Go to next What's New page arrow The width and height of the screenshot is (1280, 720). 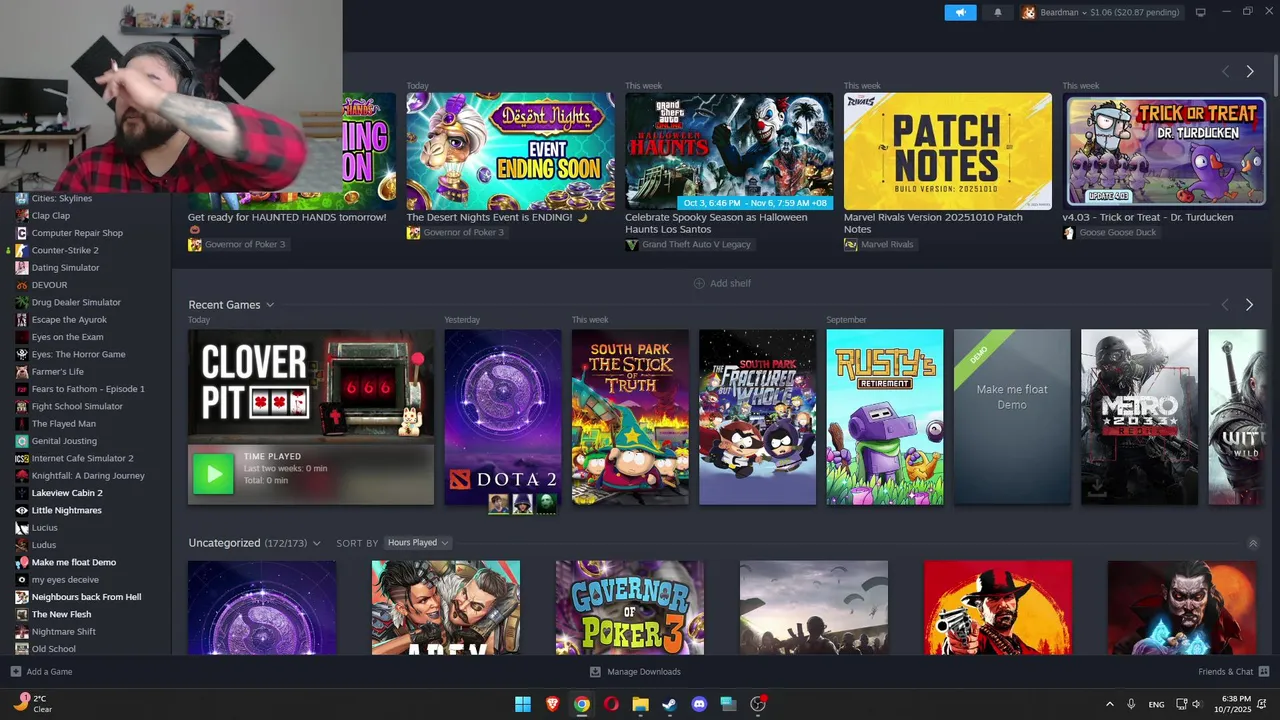[1249, 71]
